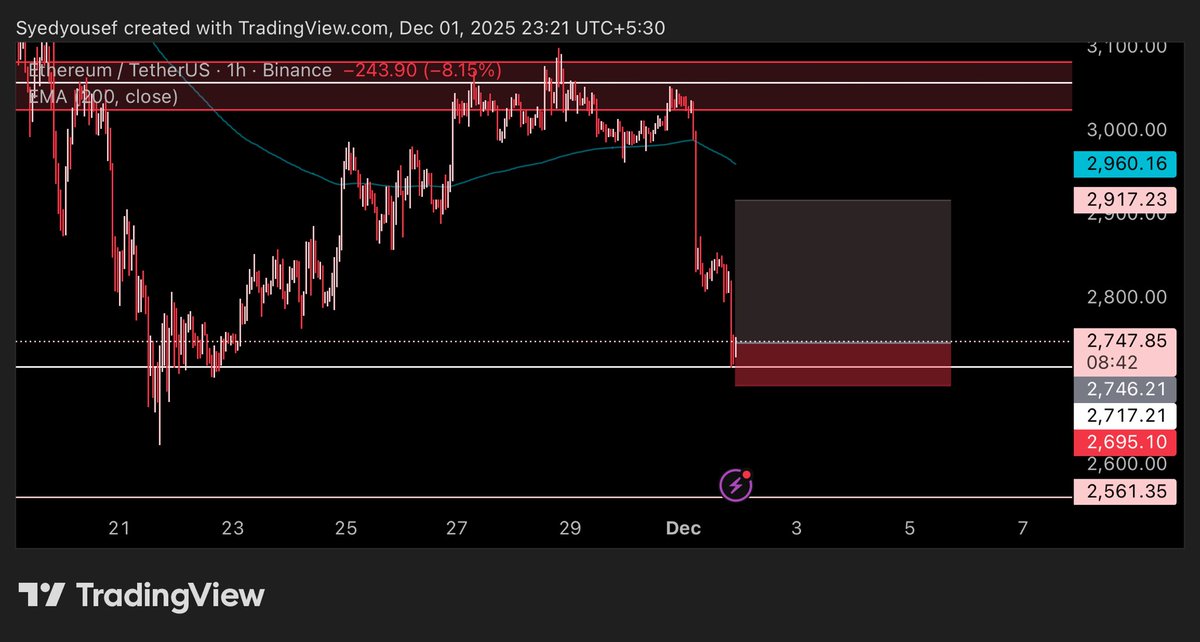Click the 2,800.00 price scale value
Viewport: 1200px width, 642px height.
(x=1125, y=297)
